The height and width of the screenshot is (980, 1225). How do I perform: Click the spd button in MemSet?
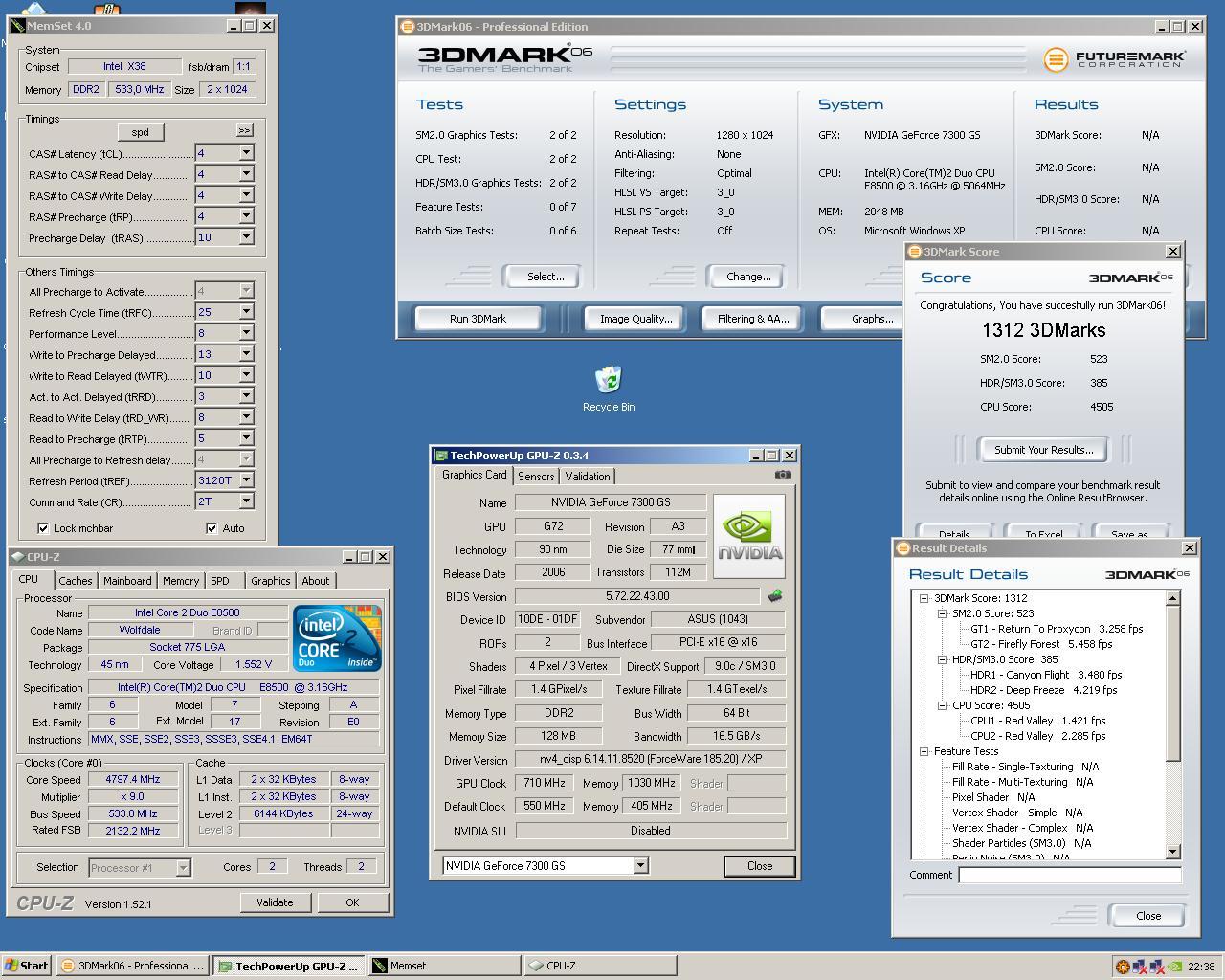click(141, 132)
